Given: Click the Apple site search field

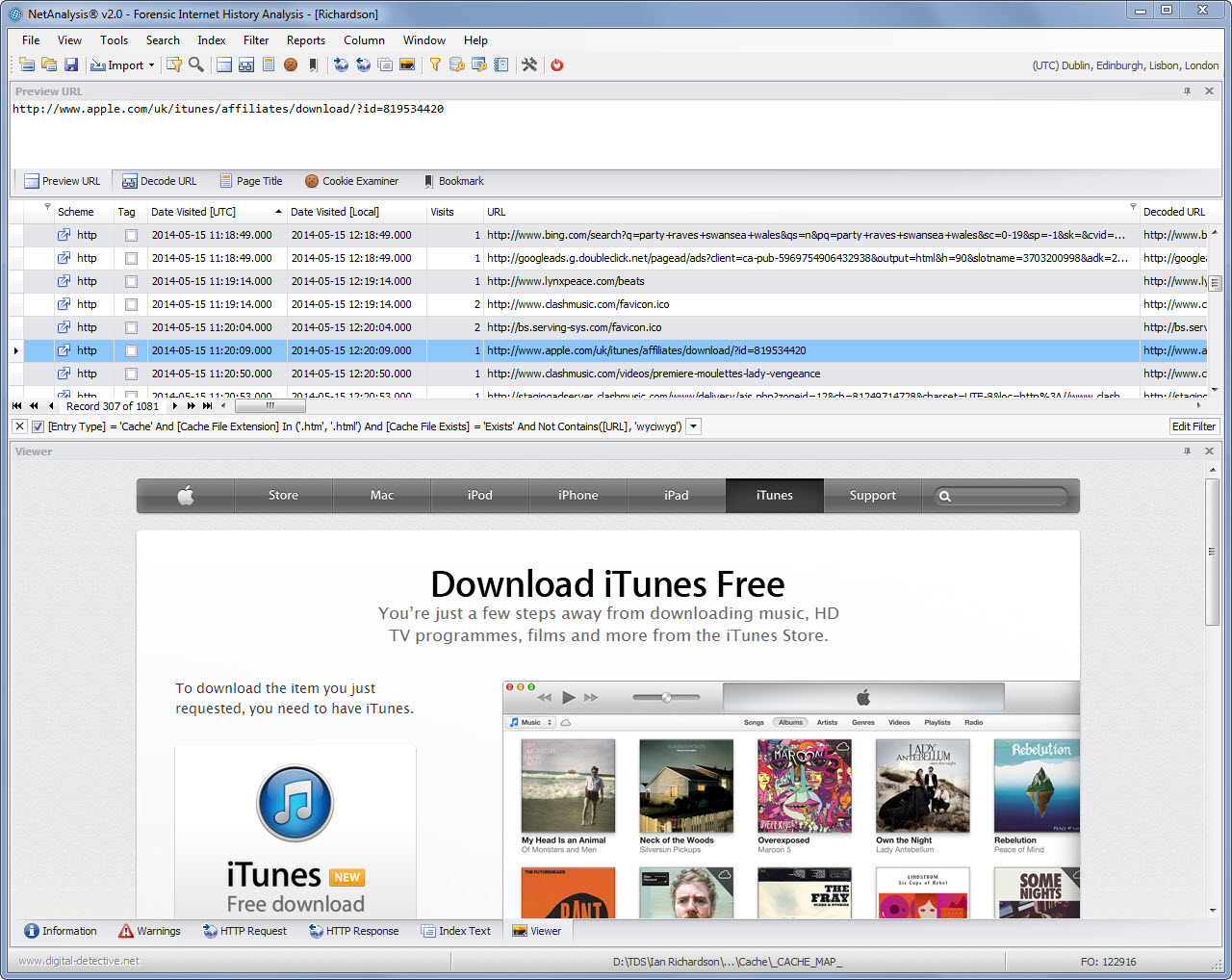Looking at the screenshot, I should coord(1002,496).
